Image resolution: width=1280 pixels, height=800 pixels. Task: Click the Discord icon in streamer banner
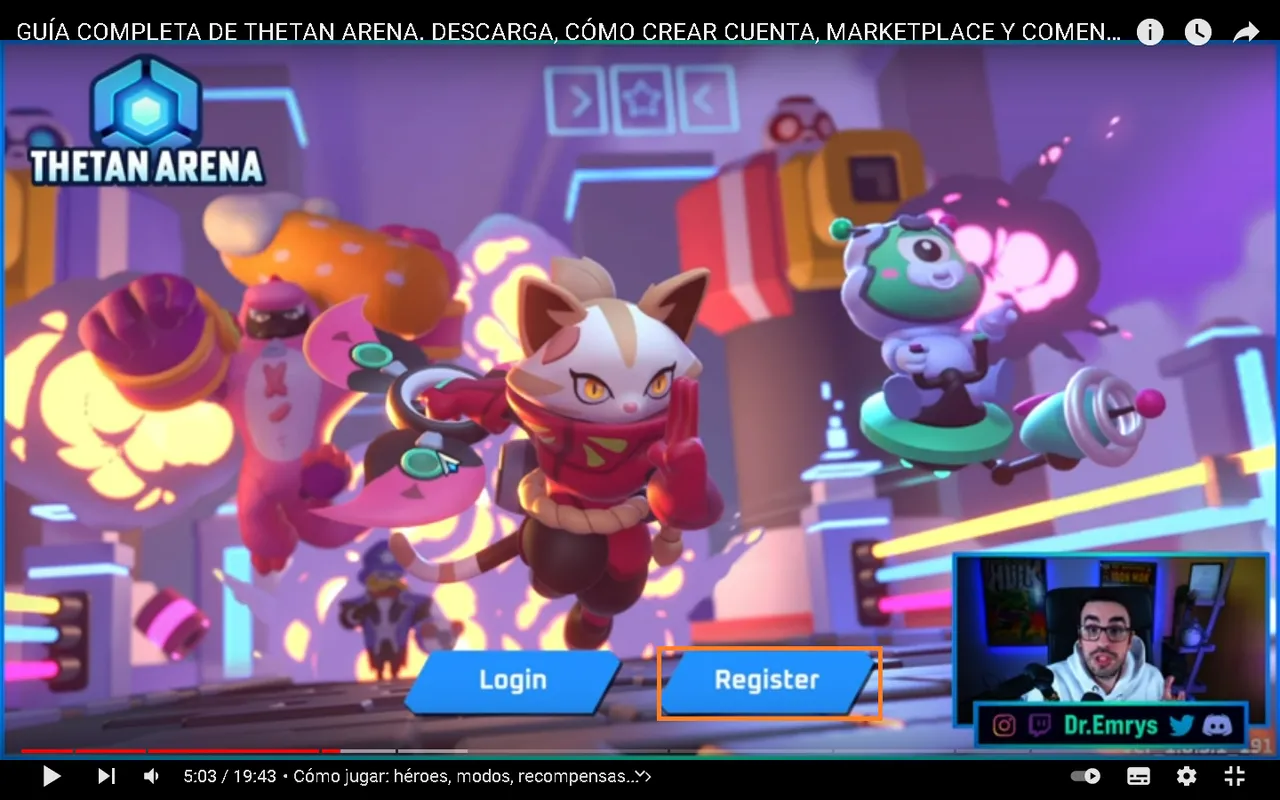click(x=1216, y=725)
